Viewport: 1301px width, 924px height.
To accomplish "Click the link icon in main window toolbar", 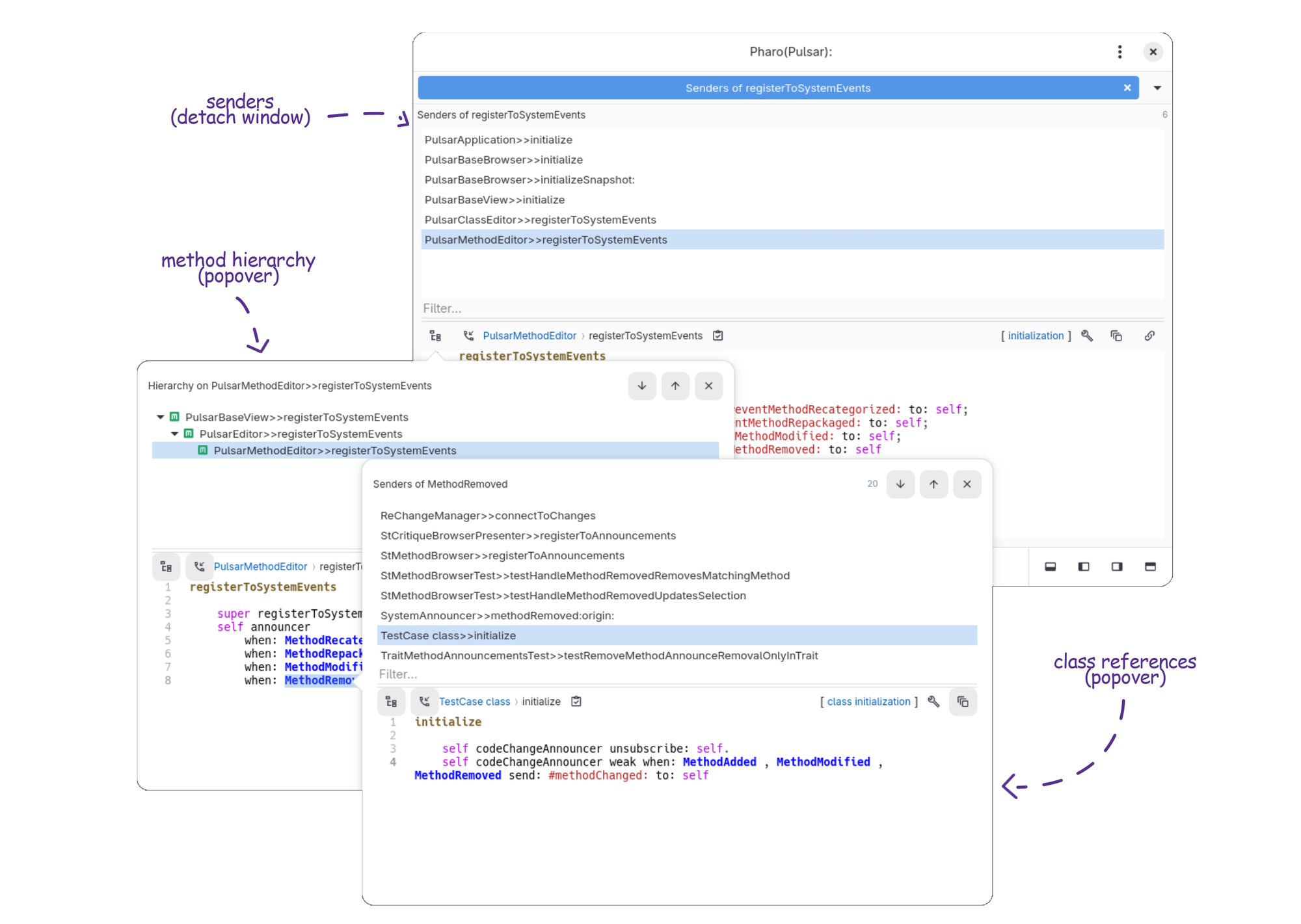I will (x=1149, y=336).
